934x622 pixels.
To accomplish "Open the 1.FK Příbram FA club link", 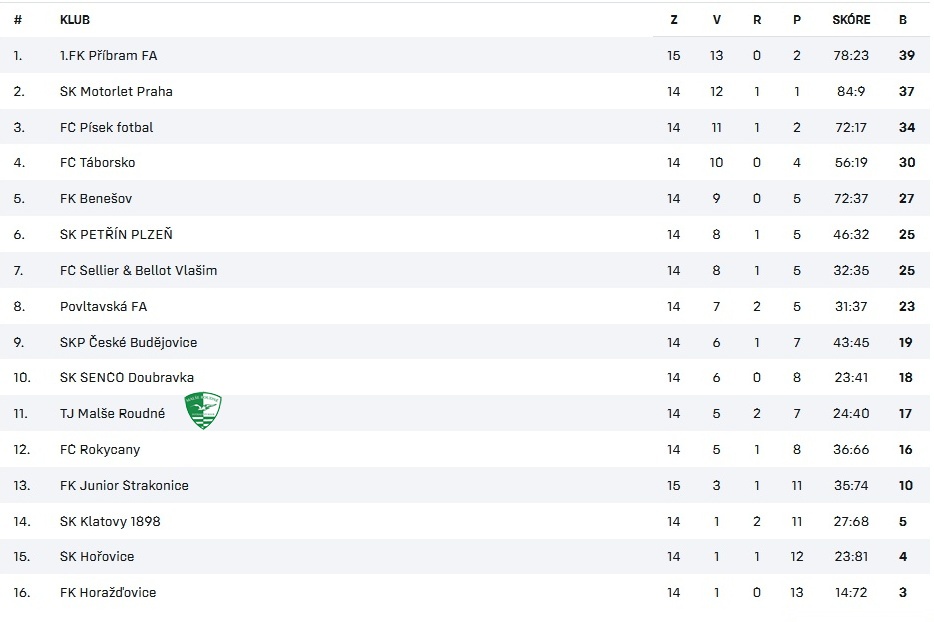I will [x=108, y=55].
